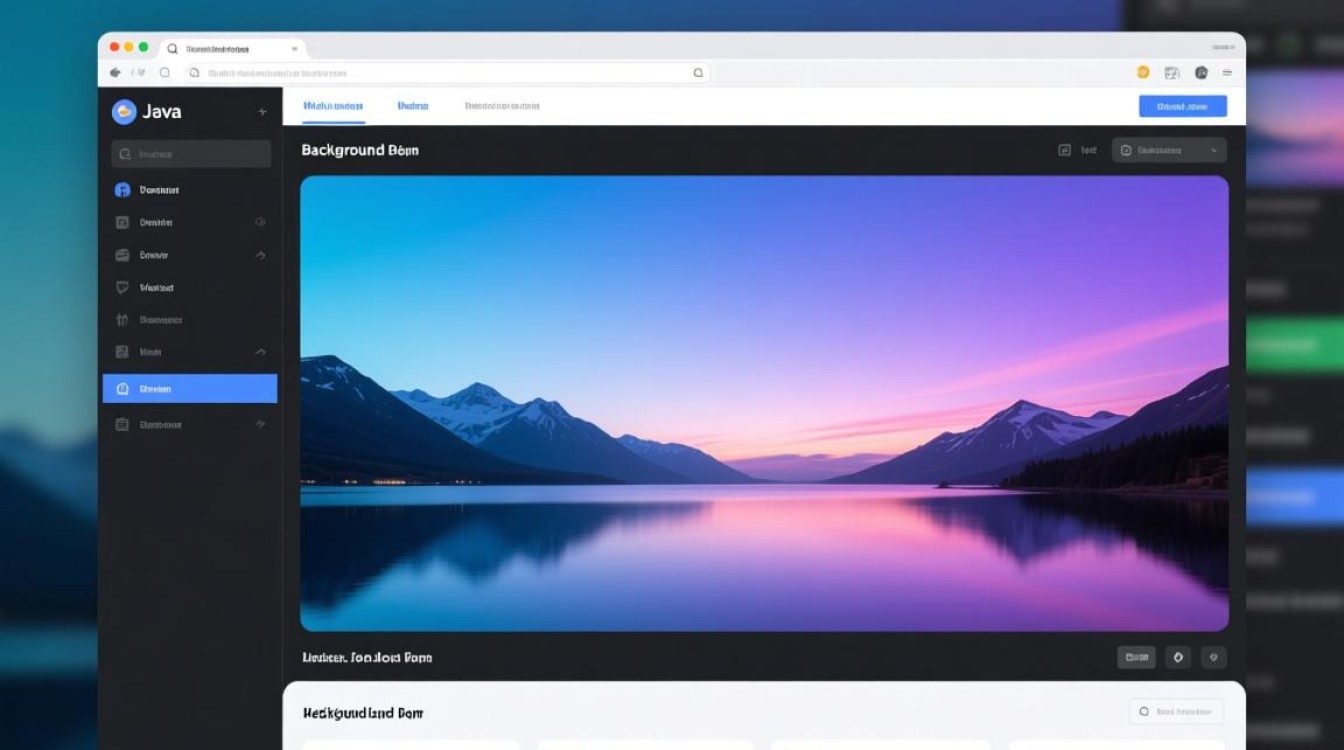This screenshot has height=750, width=1344.
Task: Switch to the second blue tab
Action: (x=412, y=106)
